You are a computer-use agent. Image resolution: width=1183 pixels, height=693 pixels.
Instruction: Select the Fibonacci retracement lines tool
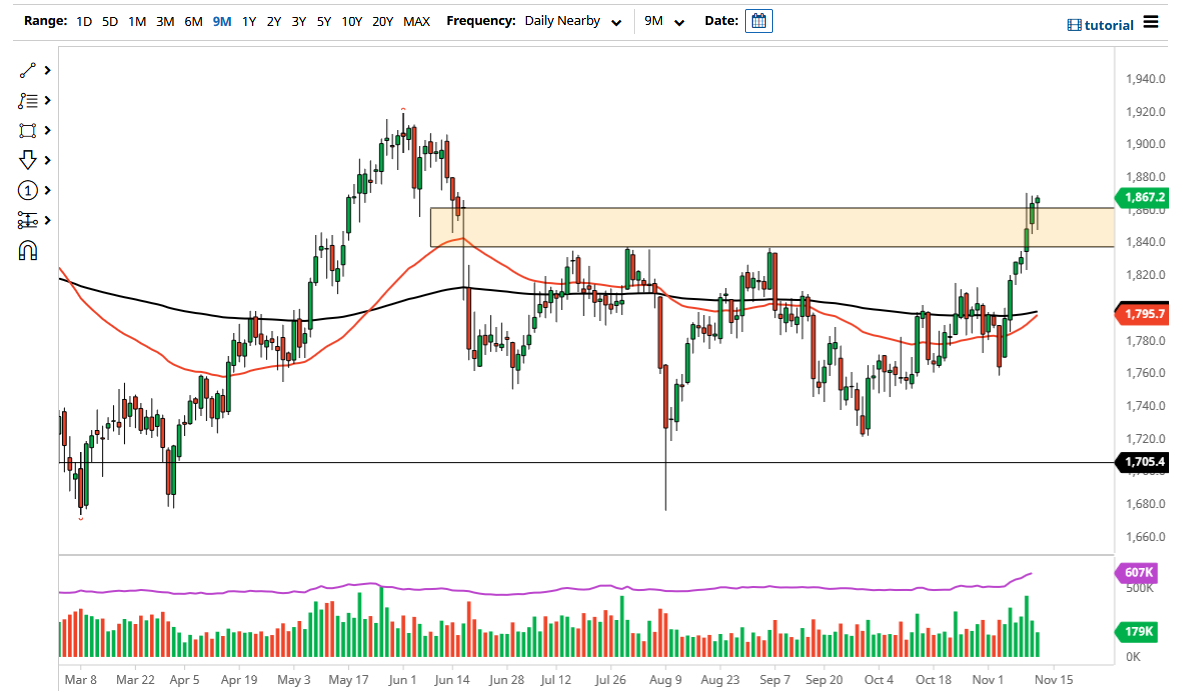[x=27, y=100]
